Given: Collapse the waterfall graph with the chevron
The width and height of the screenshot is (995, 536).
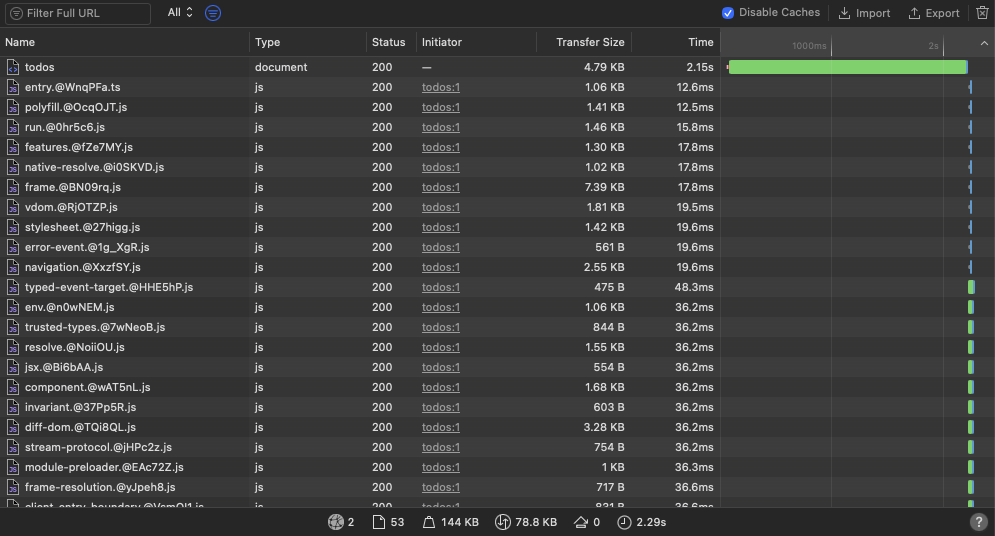Looking at the screenshot, I should pyautogui.click(x=984, y=43).
